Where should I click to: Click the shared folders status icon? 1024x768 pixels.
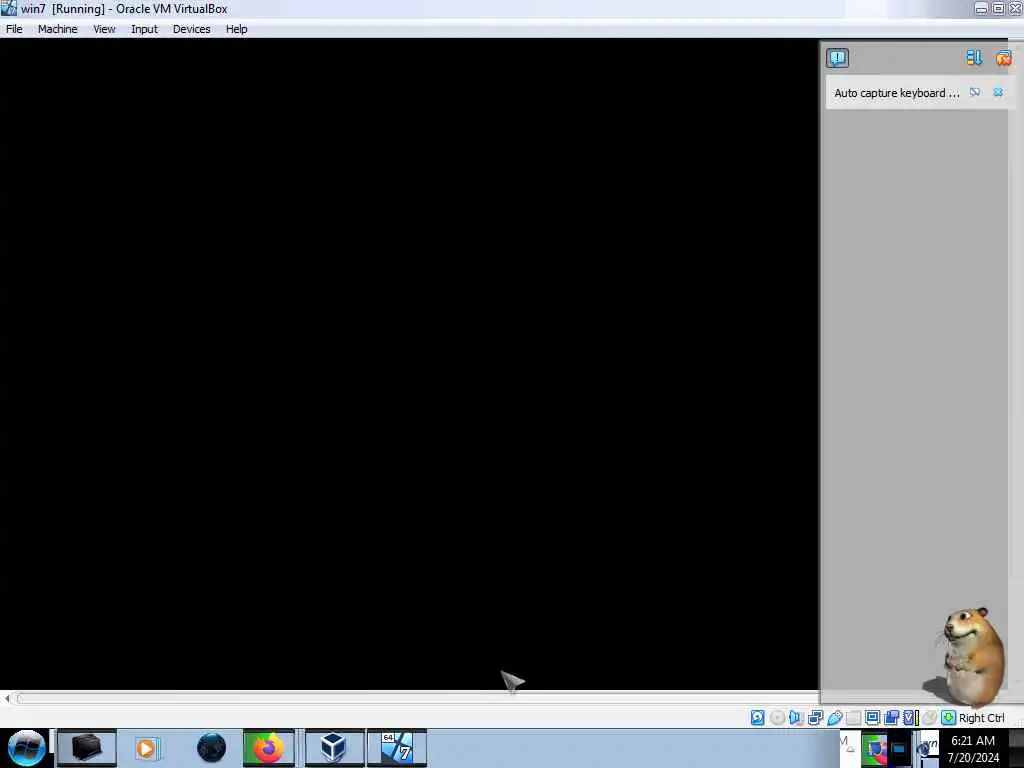853,718
